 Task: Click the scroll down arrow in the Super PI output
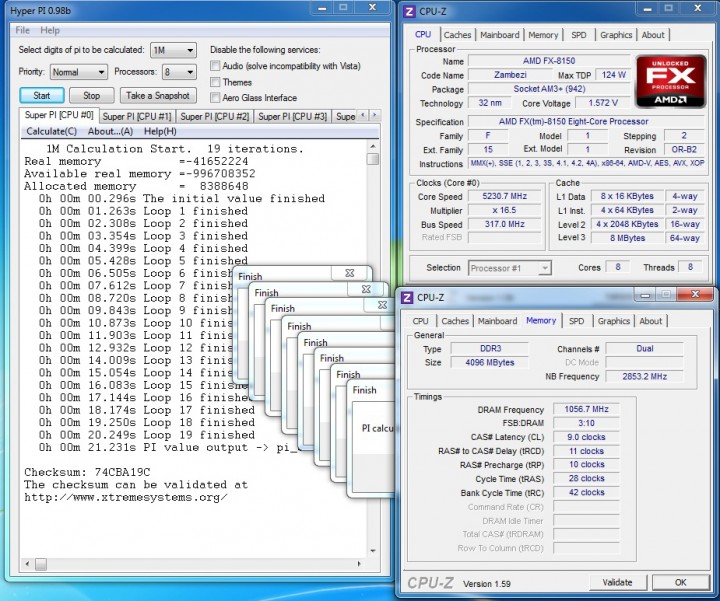[373, 550]
